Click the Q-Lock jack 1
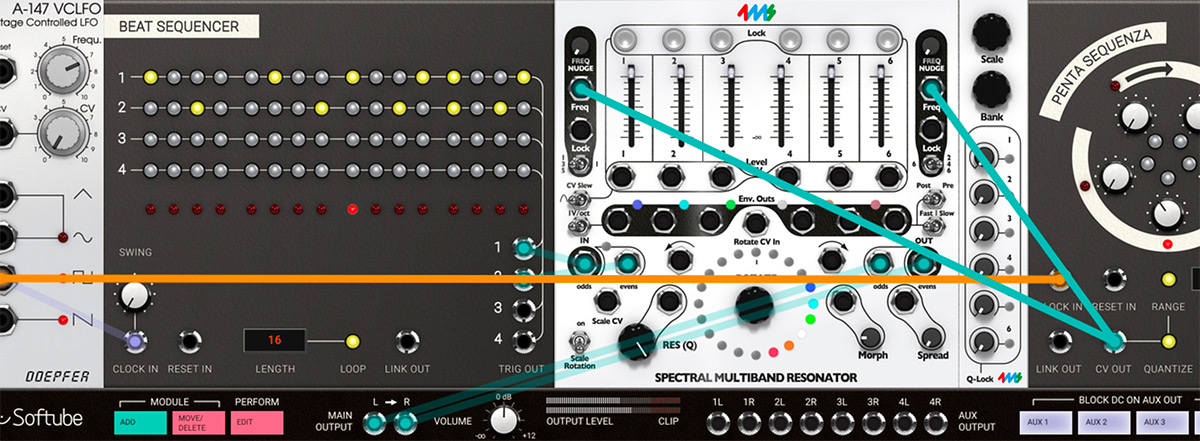 986,155
